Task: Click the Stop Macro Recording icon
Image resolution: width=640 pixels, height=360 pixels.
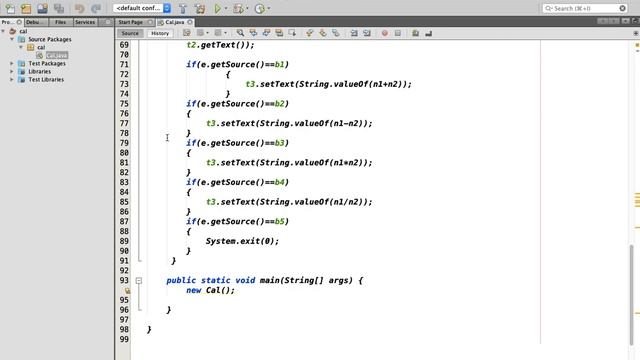Action: coord(398,33)
